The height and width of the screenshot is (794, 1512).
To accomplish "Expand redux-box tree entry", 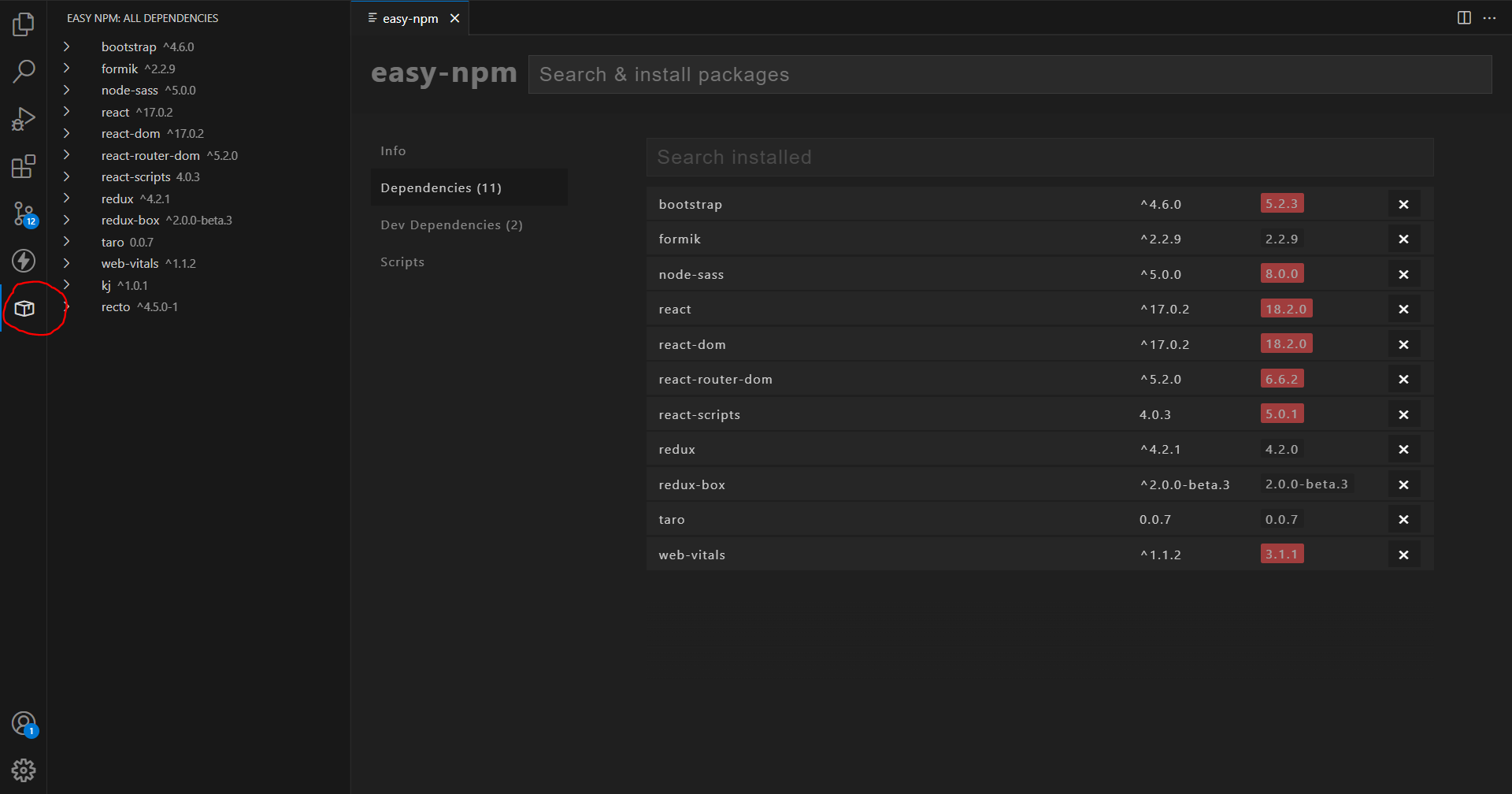I will [x=67, y=220].
